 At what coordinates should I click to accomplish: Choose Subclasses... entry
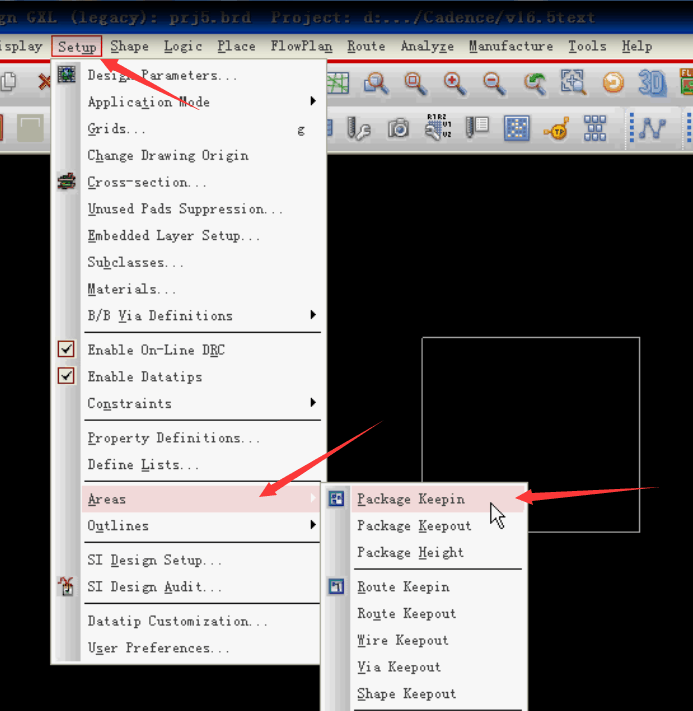(x=201, y=263)
